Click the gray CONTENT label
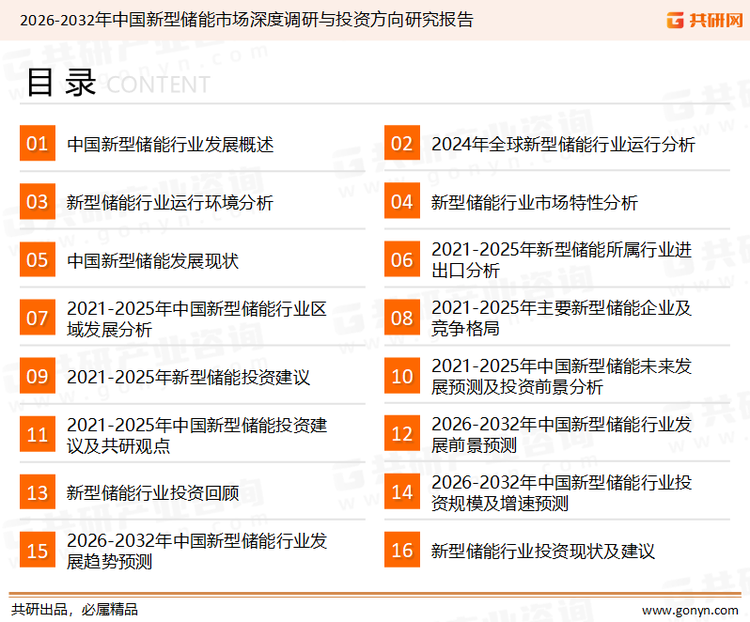Image resolution: width=750 pixels, height=622 pixels. [158, 85]
